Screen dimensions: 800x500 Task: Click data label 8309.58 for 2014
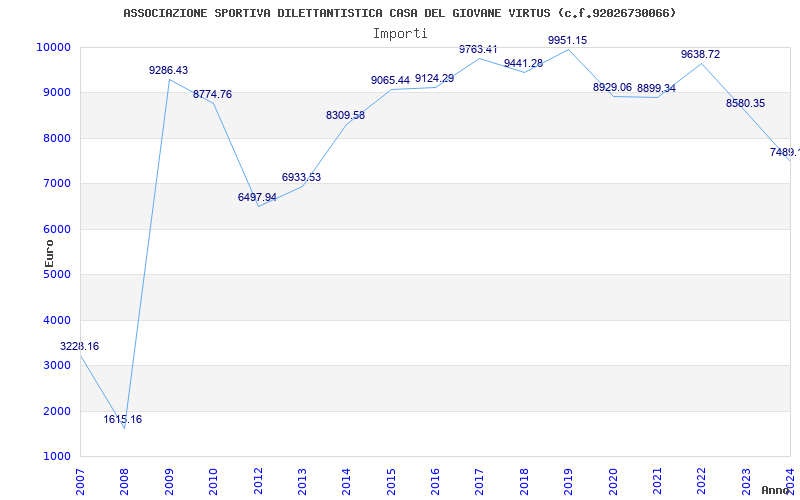click(x=345, y=115)
